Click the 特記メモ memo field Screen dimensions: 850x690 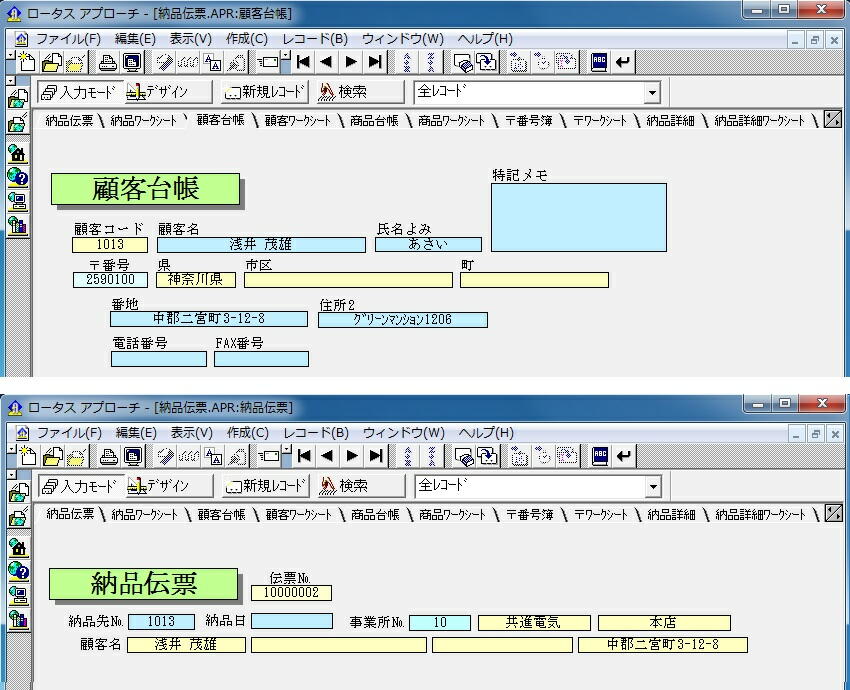pos(579,217)
